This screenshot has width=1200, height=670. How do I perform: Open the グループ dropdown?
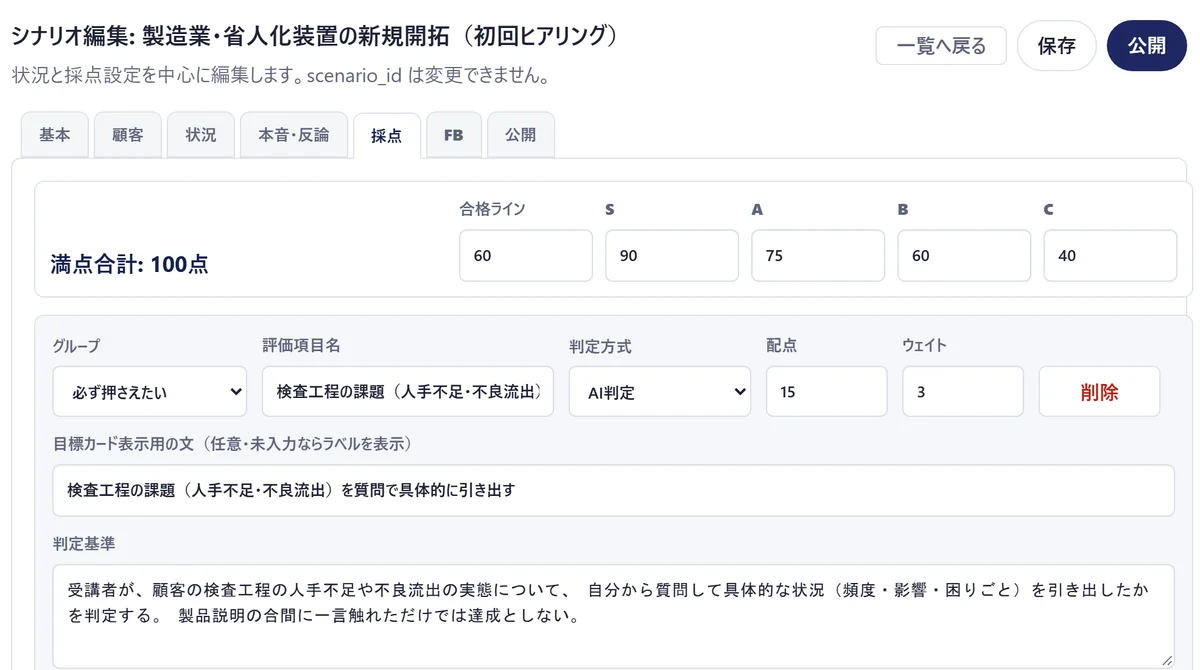(x=150, y=392)
